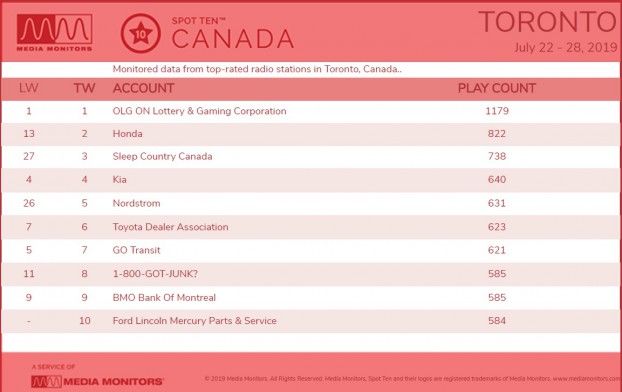
Task: Open the www.mediamonitors.com footer link
Action: tap(587, 379)
